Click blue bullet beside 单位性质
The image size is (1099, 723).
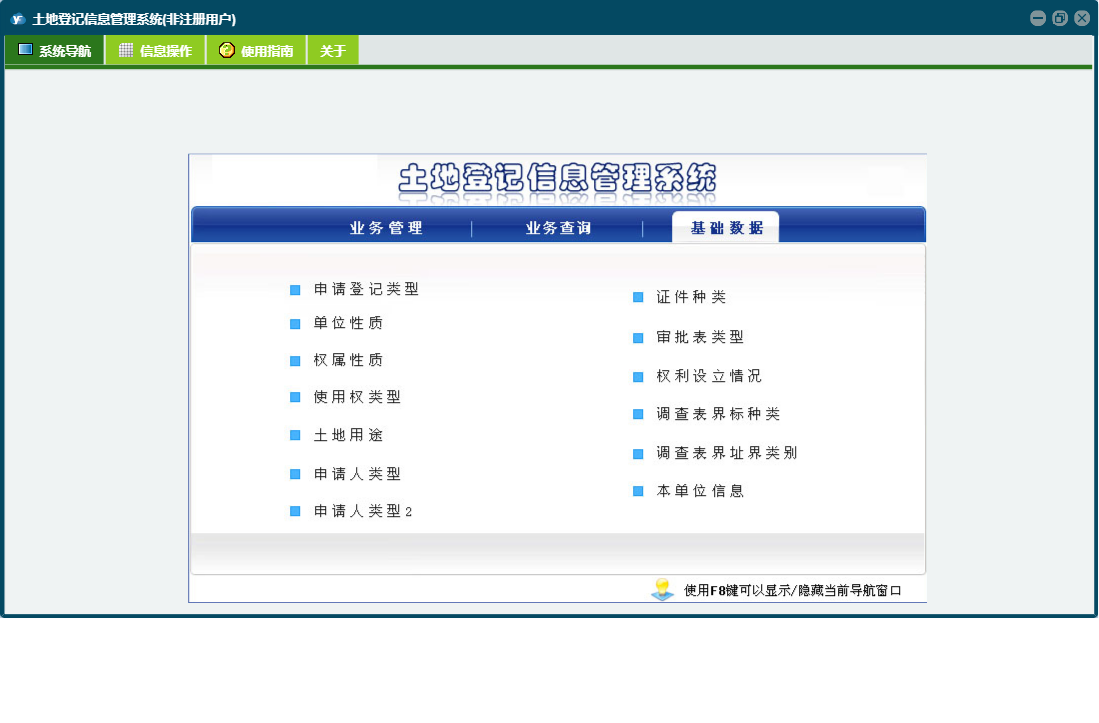click(x=295, y=324)
